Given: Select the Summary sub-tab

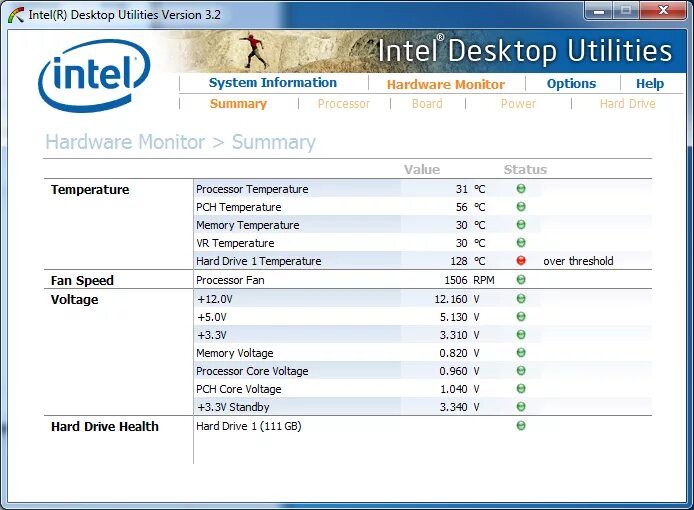Looking at the screenshot, I should (x=238, y=104).
